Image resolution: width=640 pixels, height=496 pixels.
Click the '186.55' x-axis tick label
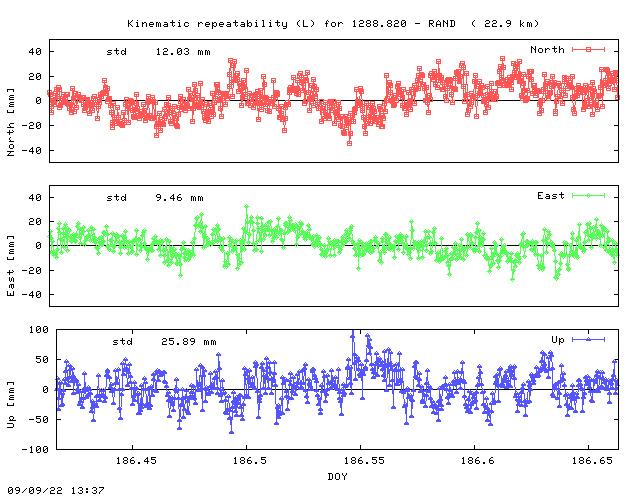coord(364,460)
